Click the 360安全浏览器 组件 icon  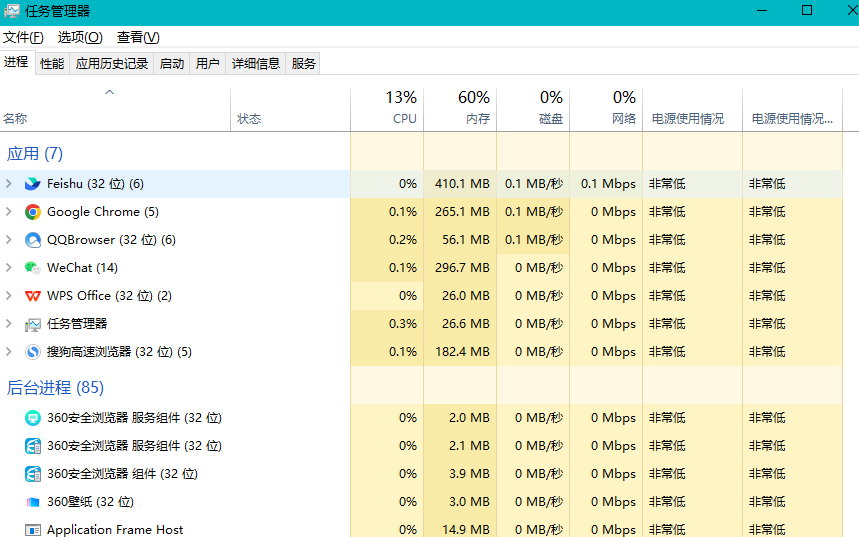click(33, 474)
